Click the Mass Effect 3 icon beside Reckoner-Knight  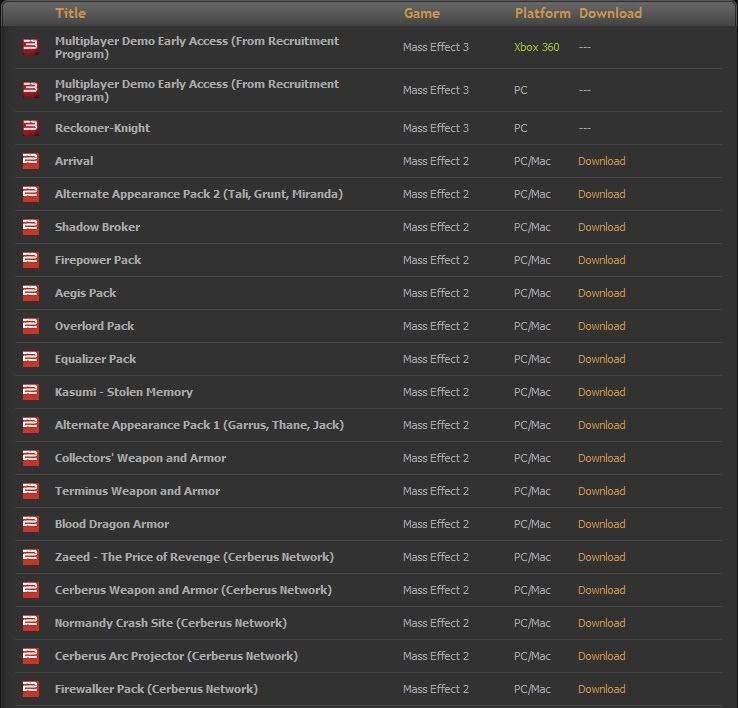(31, 127)
